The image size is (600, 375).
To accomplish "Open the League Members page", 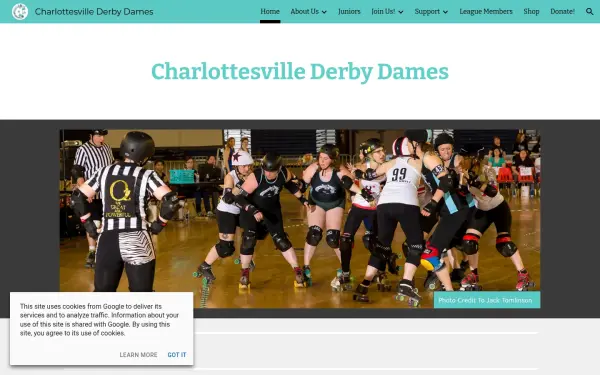I will [x=486, y=11].
